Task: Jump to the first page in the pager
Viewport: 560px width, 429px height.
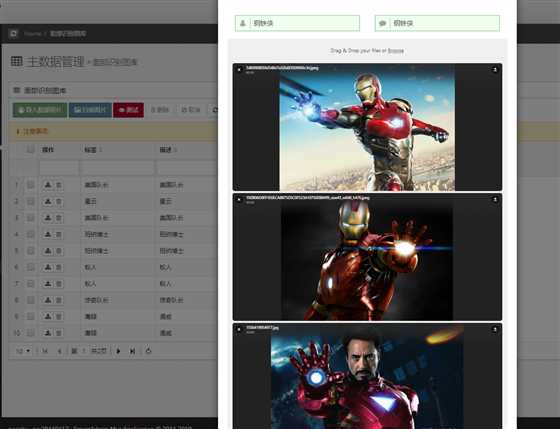Action: (45, 351)
